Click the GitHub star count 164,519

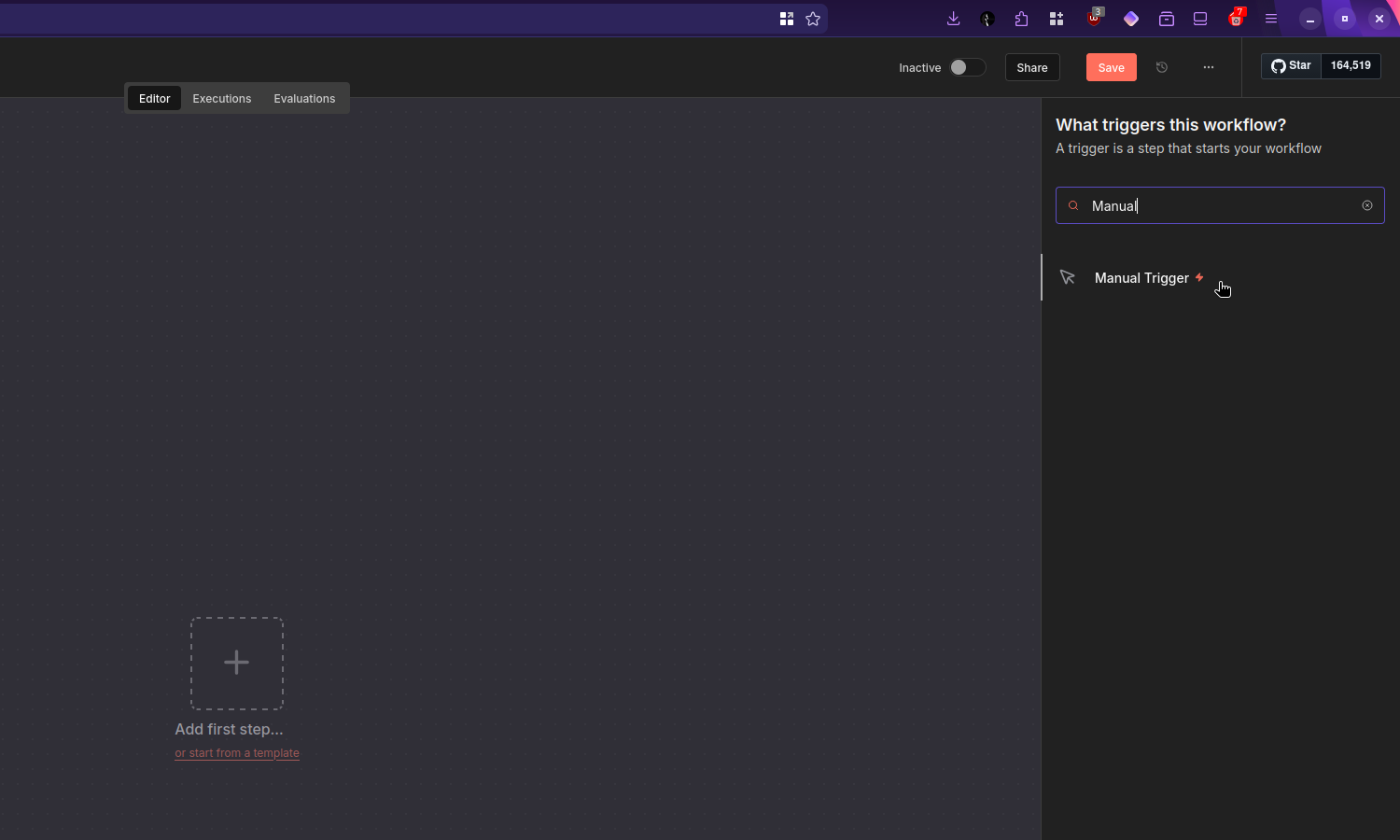1351,65
